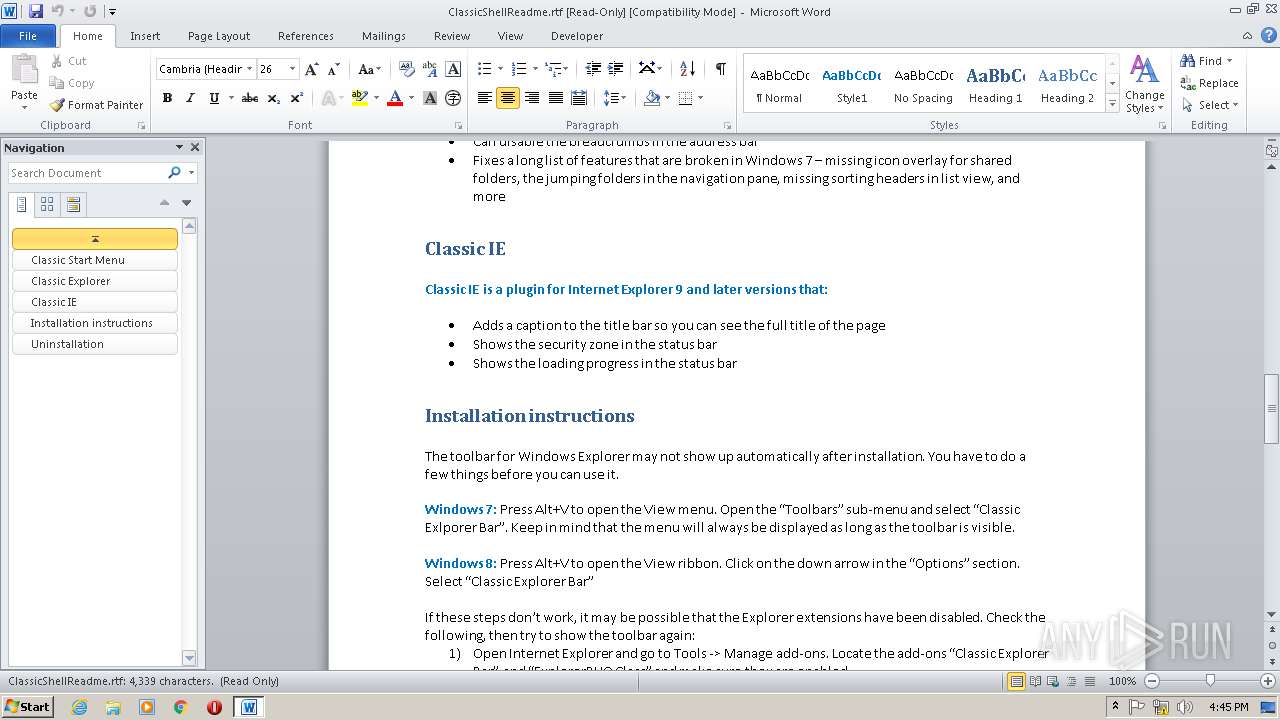Select Align Text Left

pos(485,98)
